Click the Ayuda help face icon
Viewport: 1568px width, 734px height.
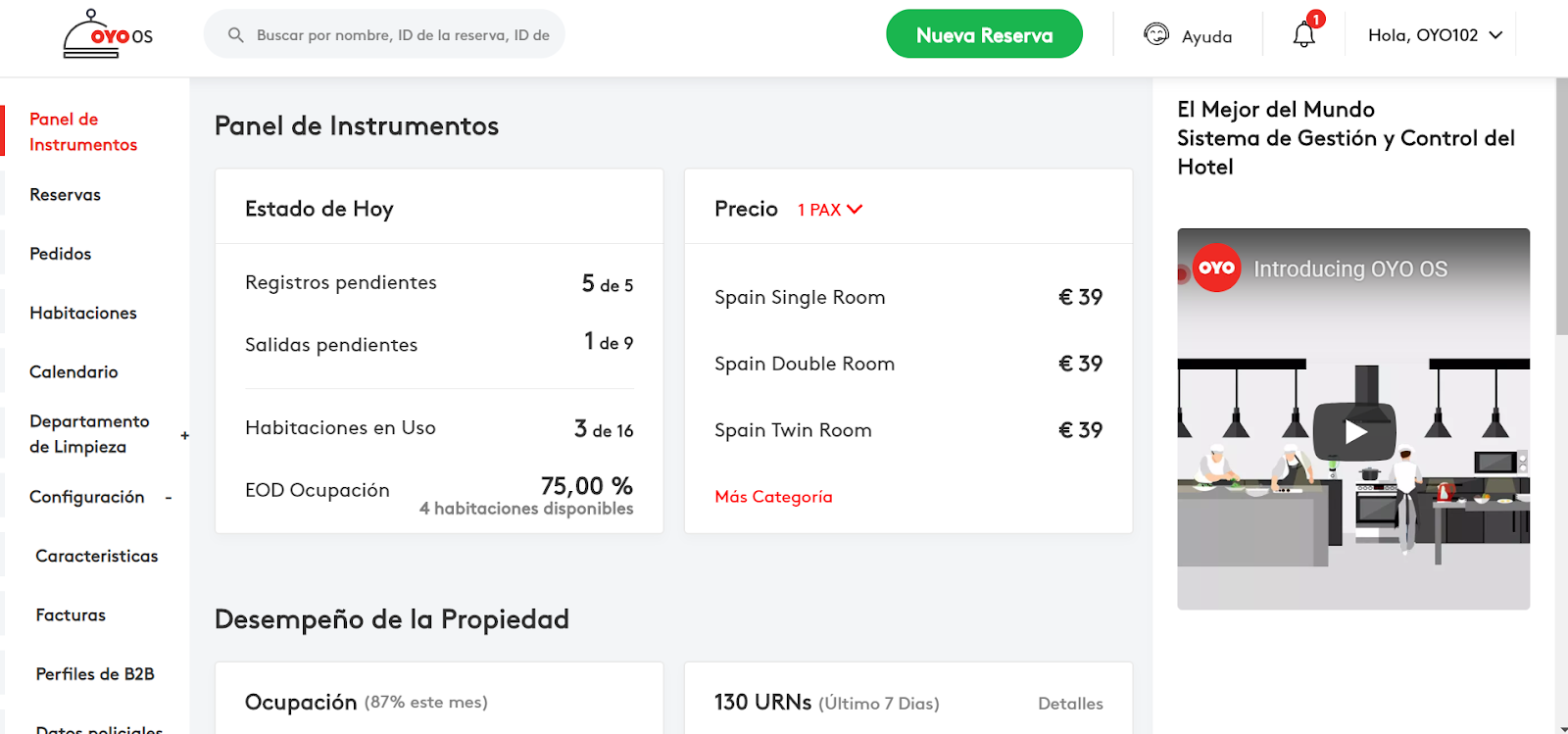tap(1156, 34)
